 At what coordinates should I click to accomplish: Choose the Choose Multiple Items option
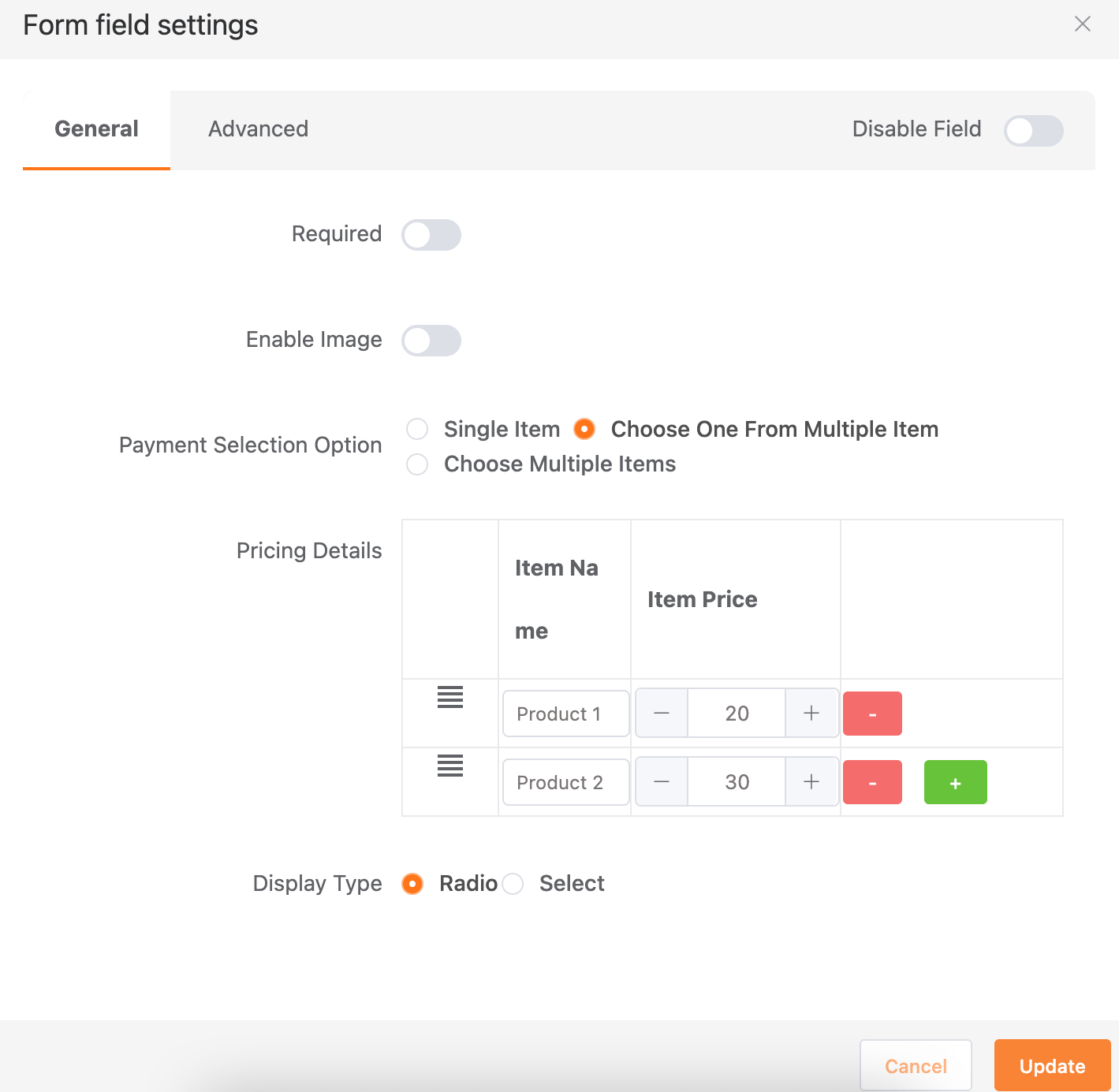click(x=417, y=464)
